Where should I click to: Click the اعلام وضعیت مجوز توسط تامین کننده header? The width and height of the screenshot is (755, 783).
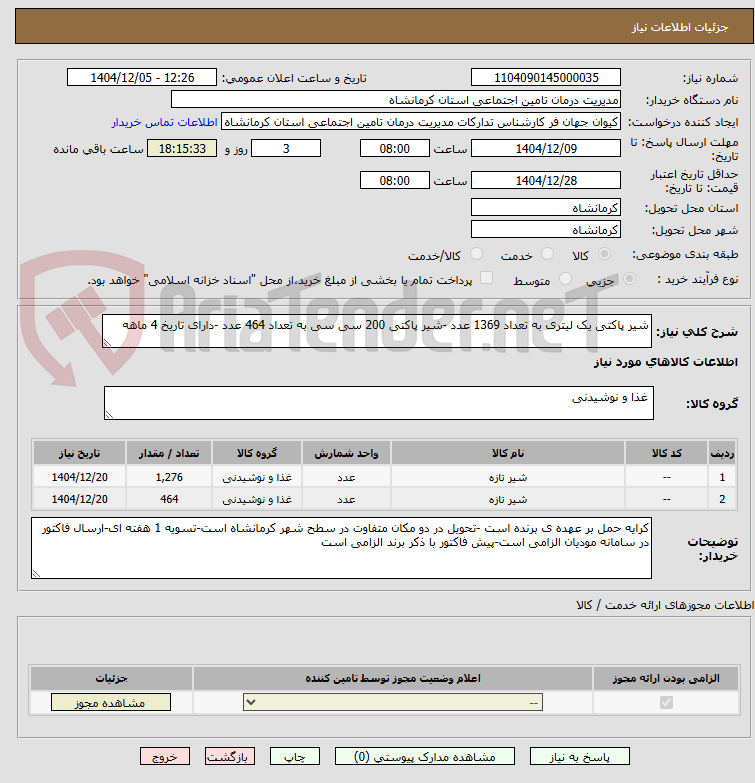[393, 678]
